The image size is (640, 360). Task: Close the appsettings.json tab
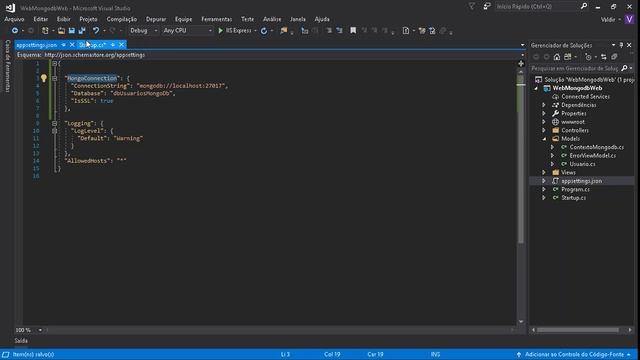tap(72, 44)
